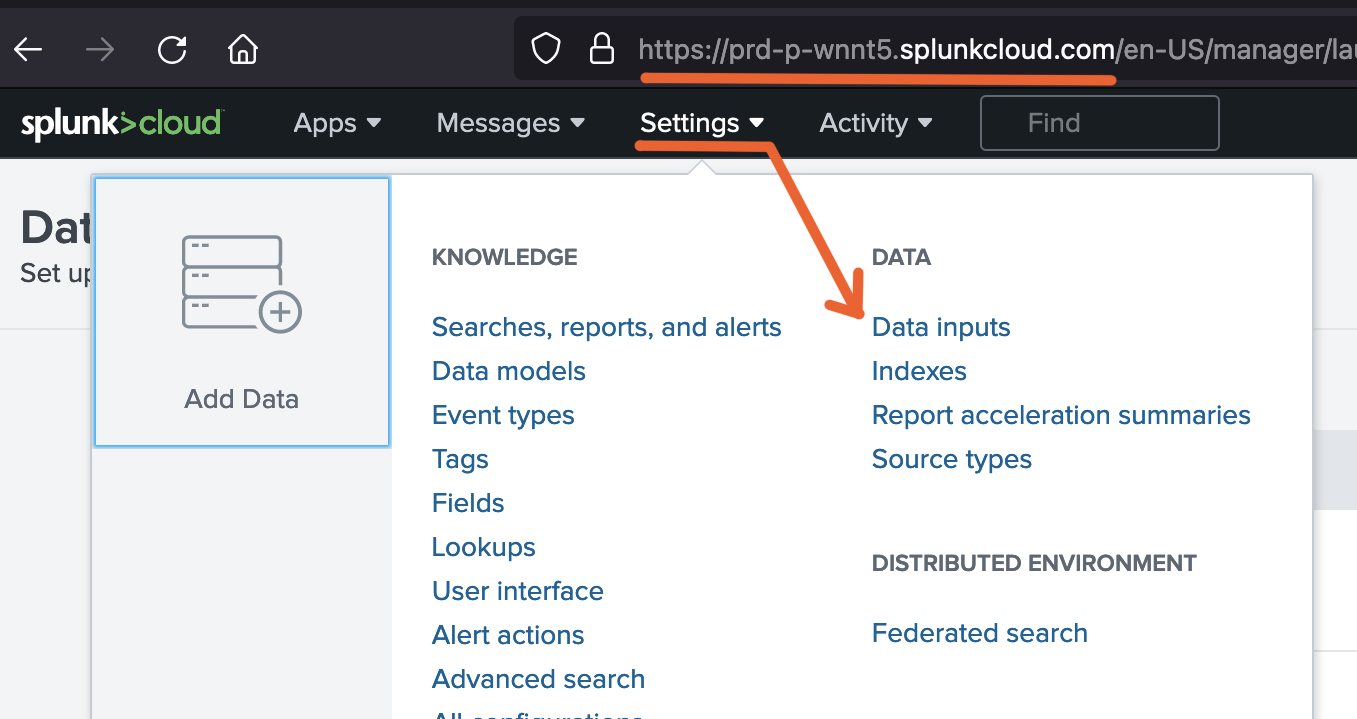Click the shield tracking protection icon
This screenshot has height=719, width=1357.
click(545, 48)
